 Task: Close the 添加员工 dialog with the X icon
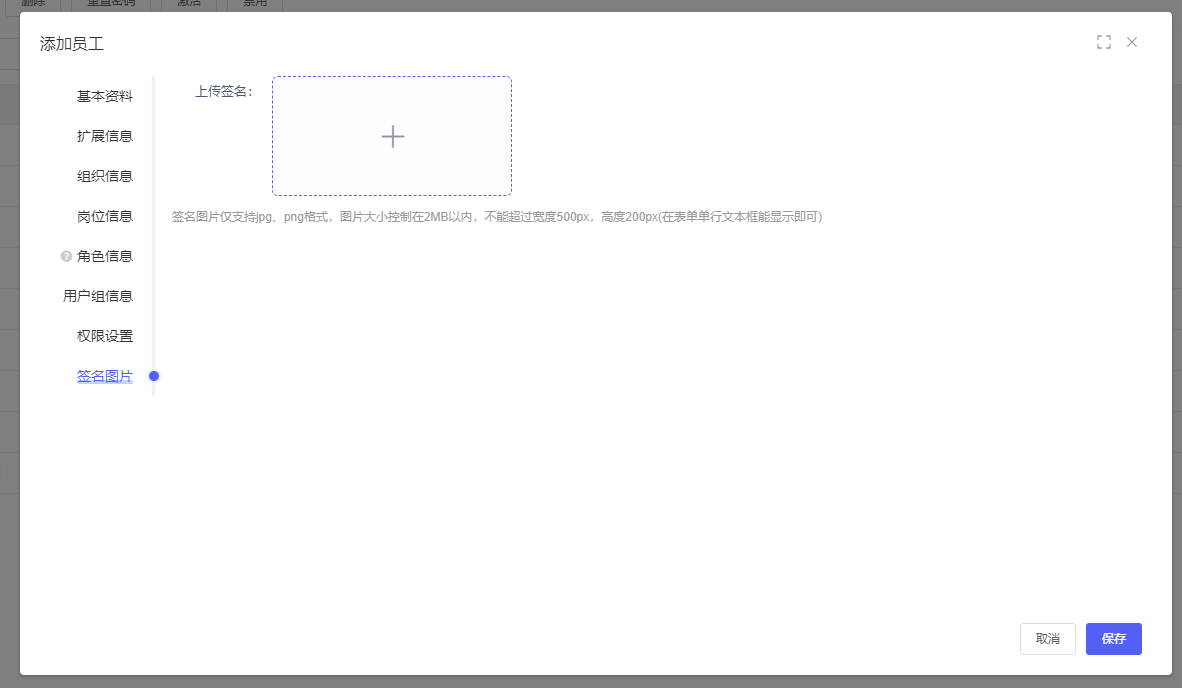coord(1132,42)
